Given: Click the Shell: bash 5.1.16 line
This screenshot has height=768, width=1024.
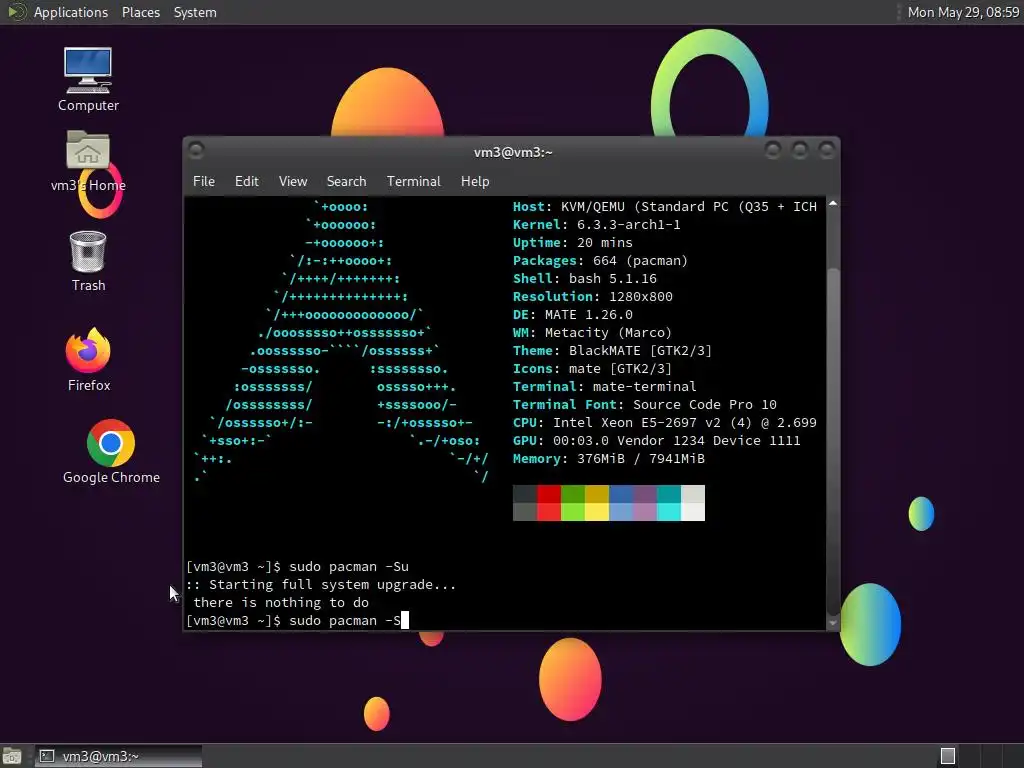Looking at the screenshot, I should coord(584,279).
